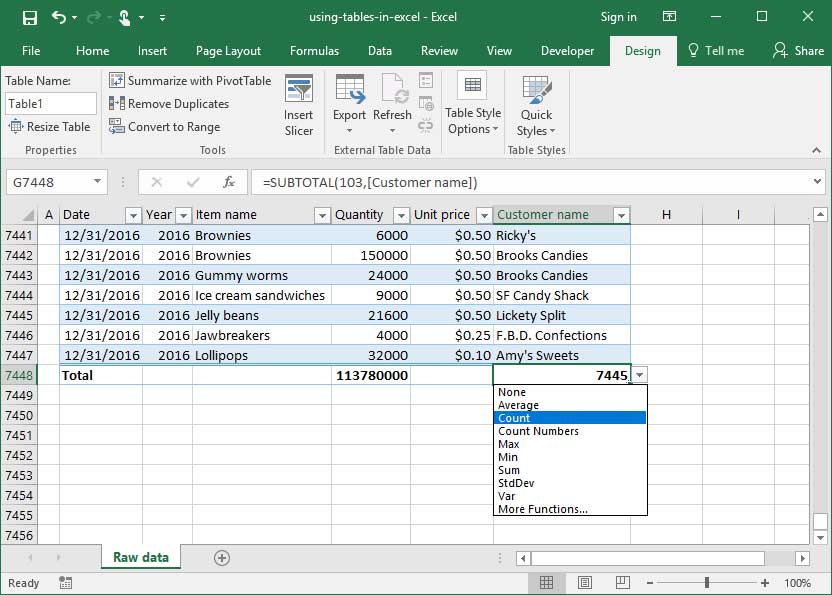The image size is (832, 595).
Task: Open the Year column filter dropdown
Action: (183, 215)
